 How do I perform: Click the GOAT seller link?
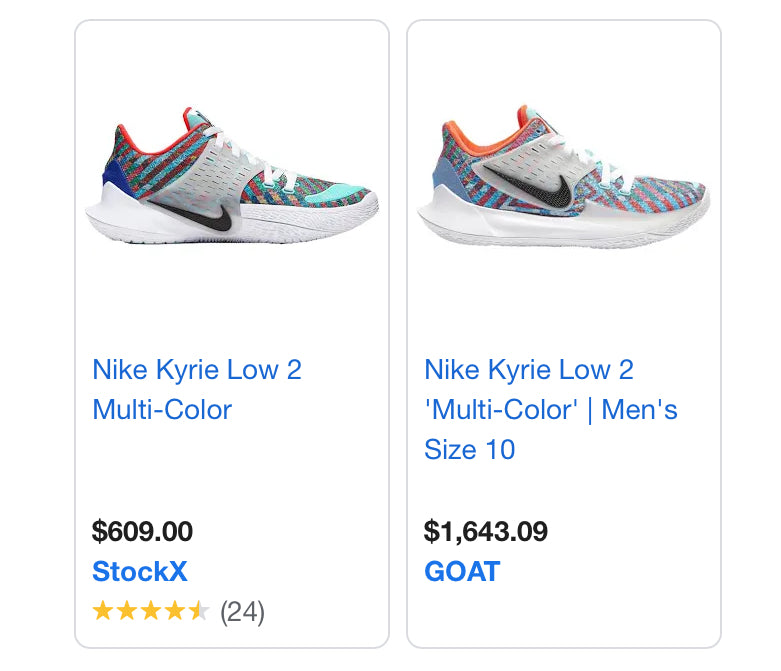pyautogui.click(x=461, y=571)
